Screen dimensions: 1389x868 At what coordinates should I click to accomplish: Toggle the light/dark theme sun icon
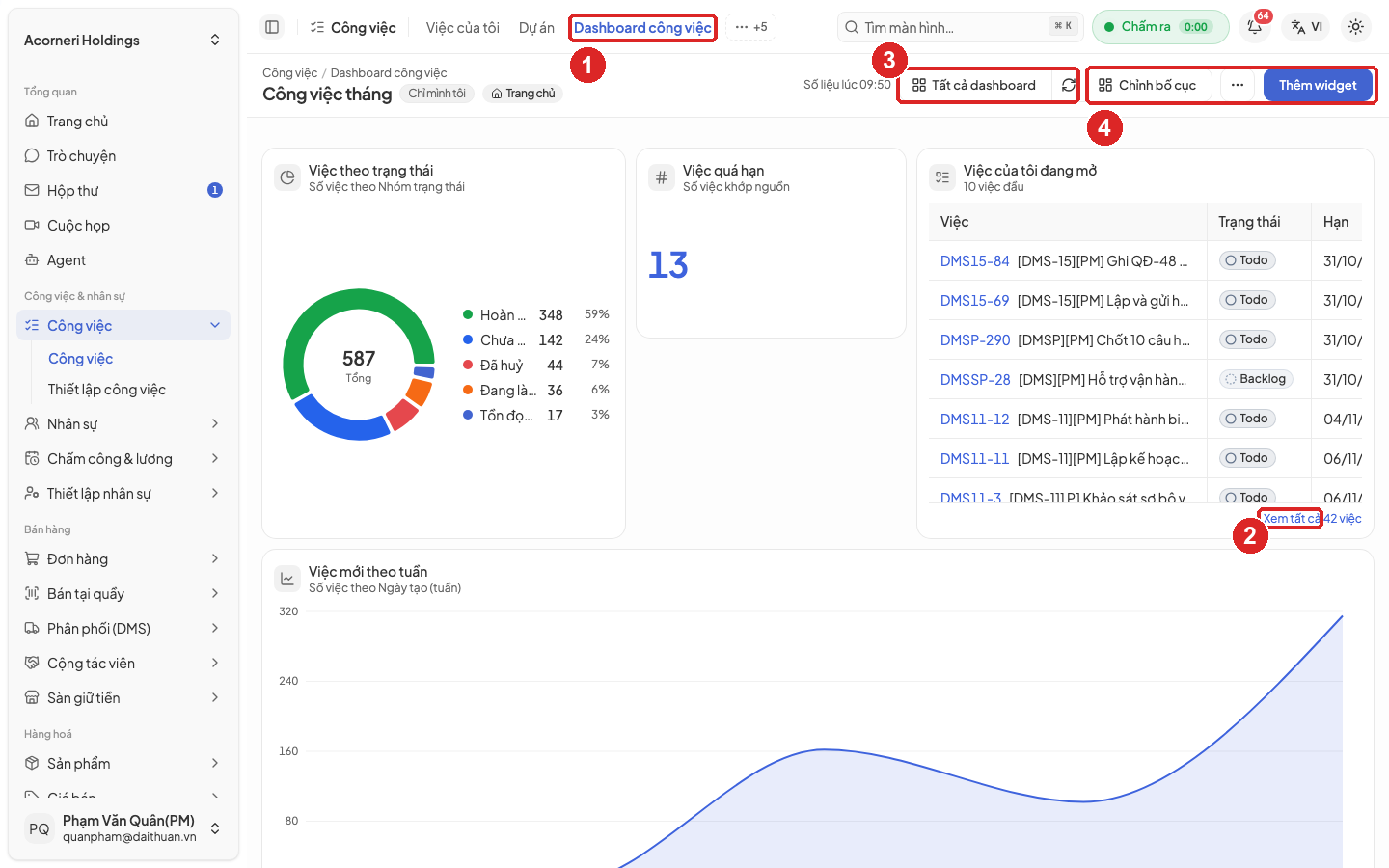click(1355, 27)
